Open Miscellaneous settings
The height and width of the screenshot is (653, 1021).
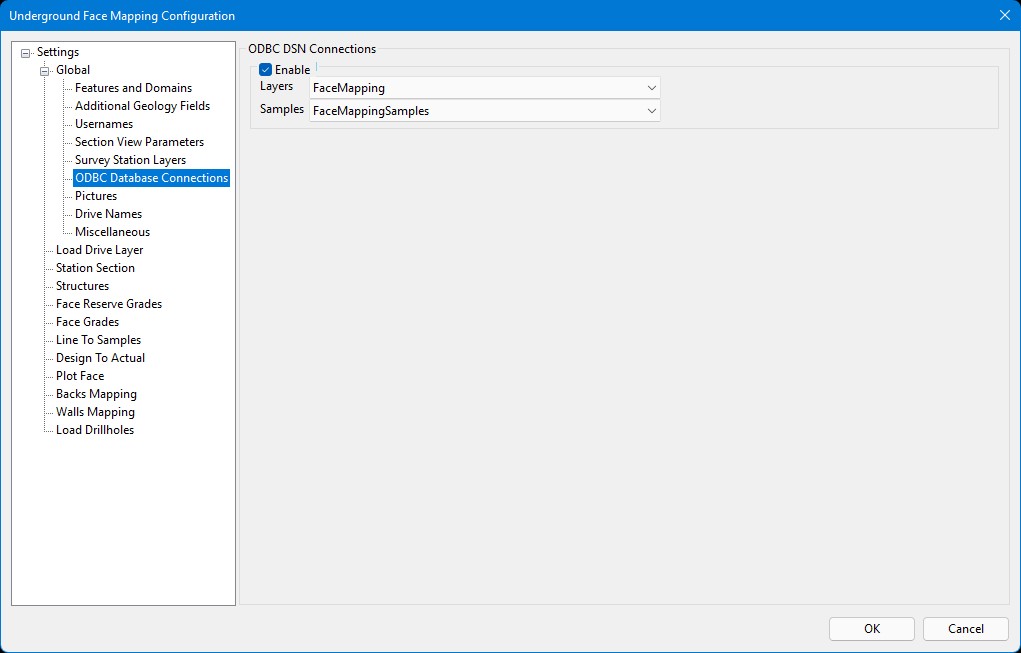click(112, 232)
